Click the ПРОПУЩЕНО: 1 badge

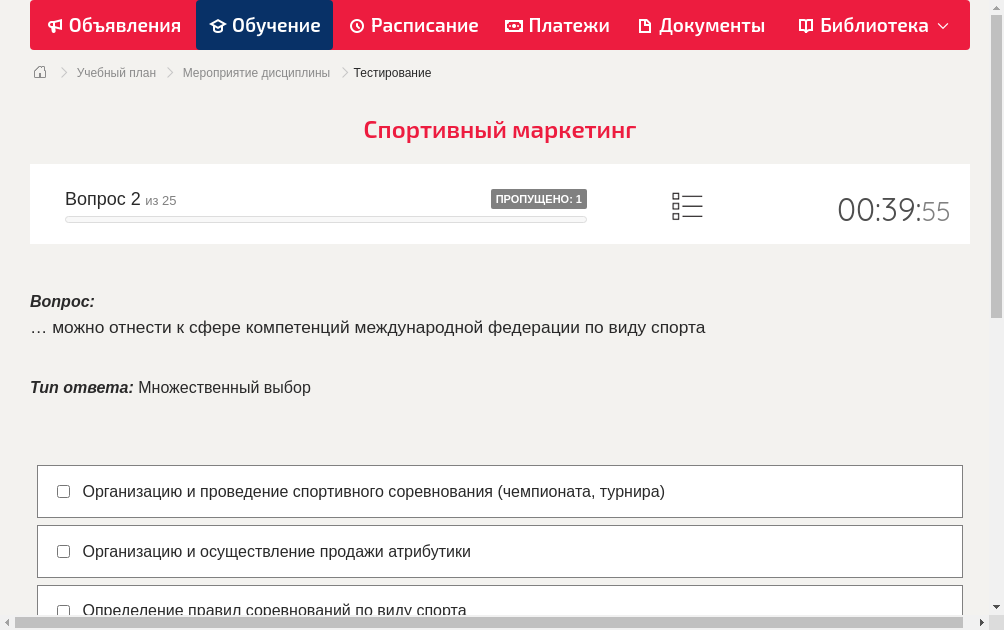click(x=539, y=198)
